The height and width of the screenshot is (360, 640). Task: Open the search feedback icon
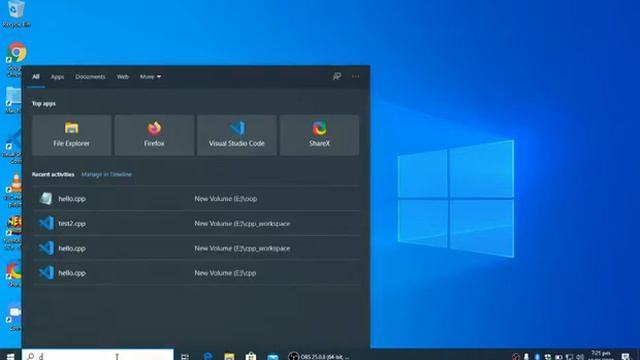pos(337,76)
